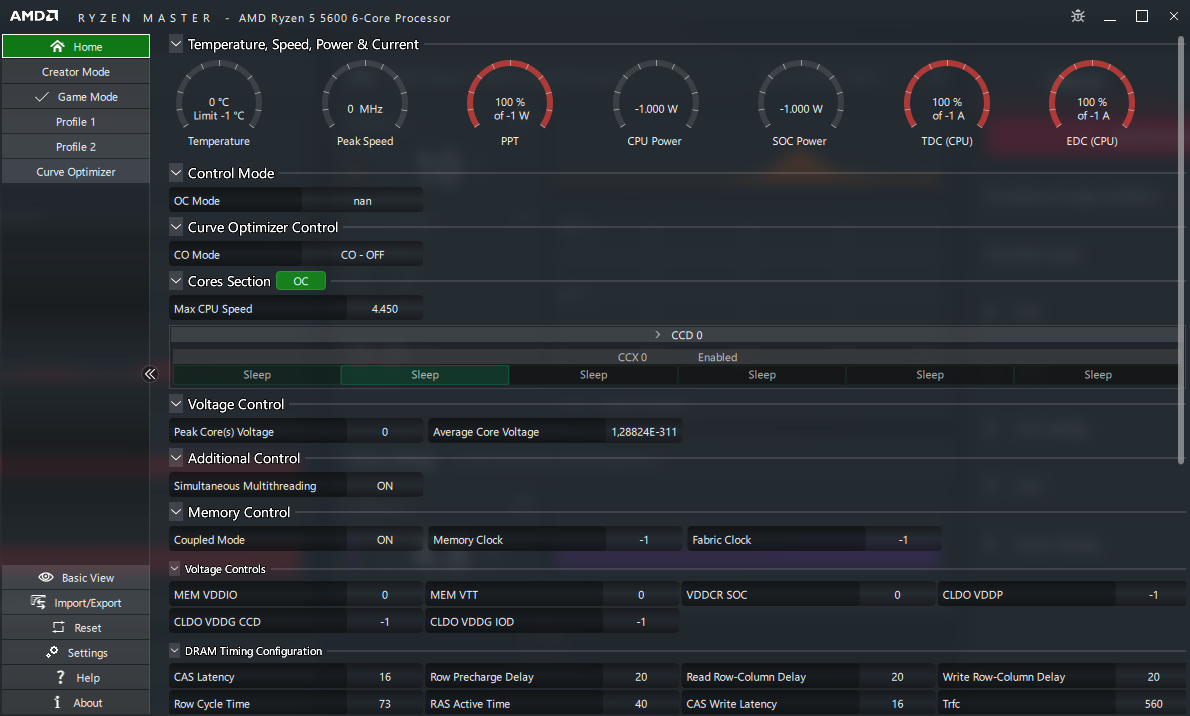Collapse the sidebar with double-chevron icon
1190x716 pixels.
click(x=150, y=374)
